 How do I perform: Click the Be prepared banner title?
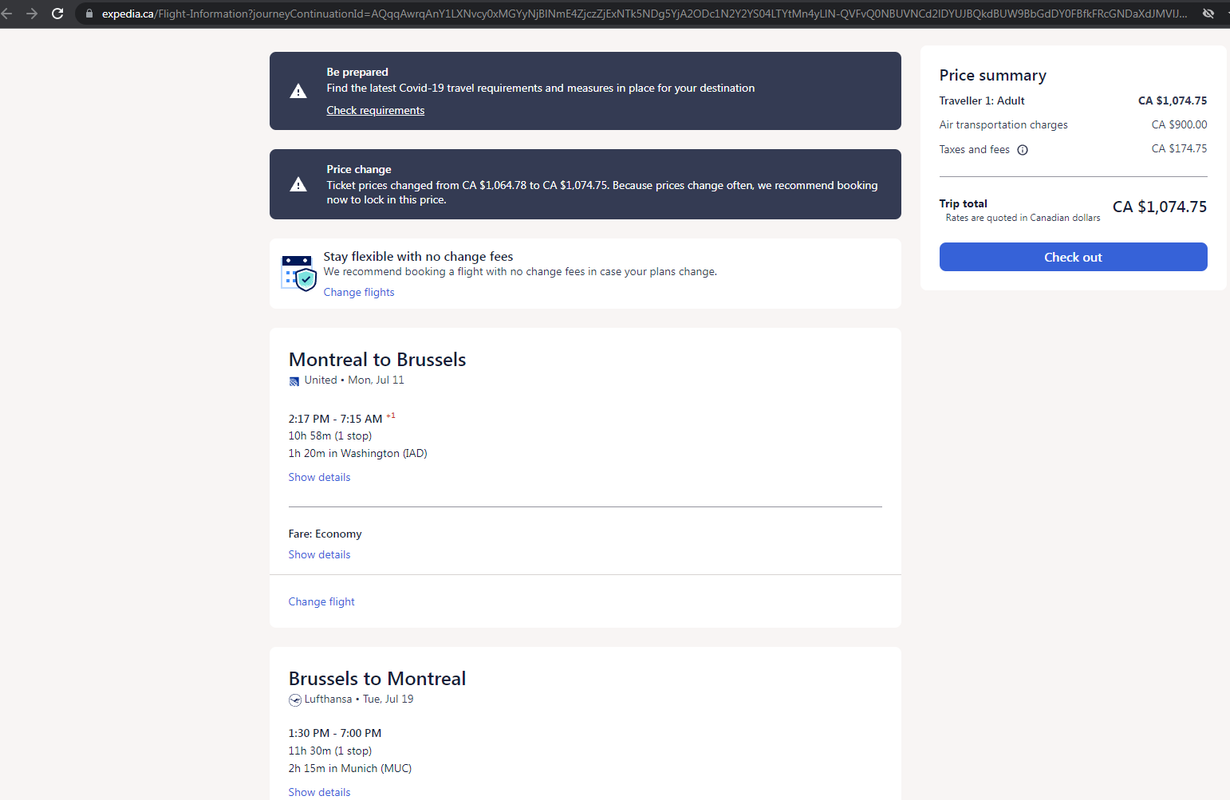[357, 72]
